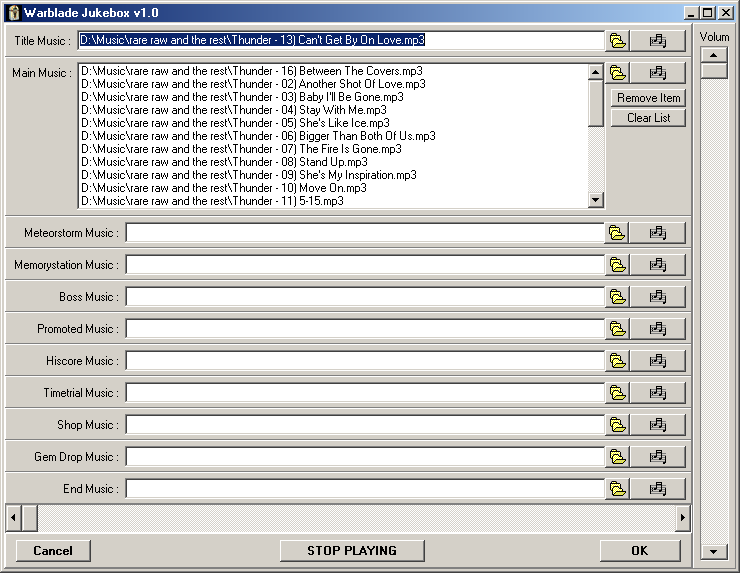Browse files for Main Music list
This screenshot has width=740, height=573.
pyautogui.click(x=618, y=73)
